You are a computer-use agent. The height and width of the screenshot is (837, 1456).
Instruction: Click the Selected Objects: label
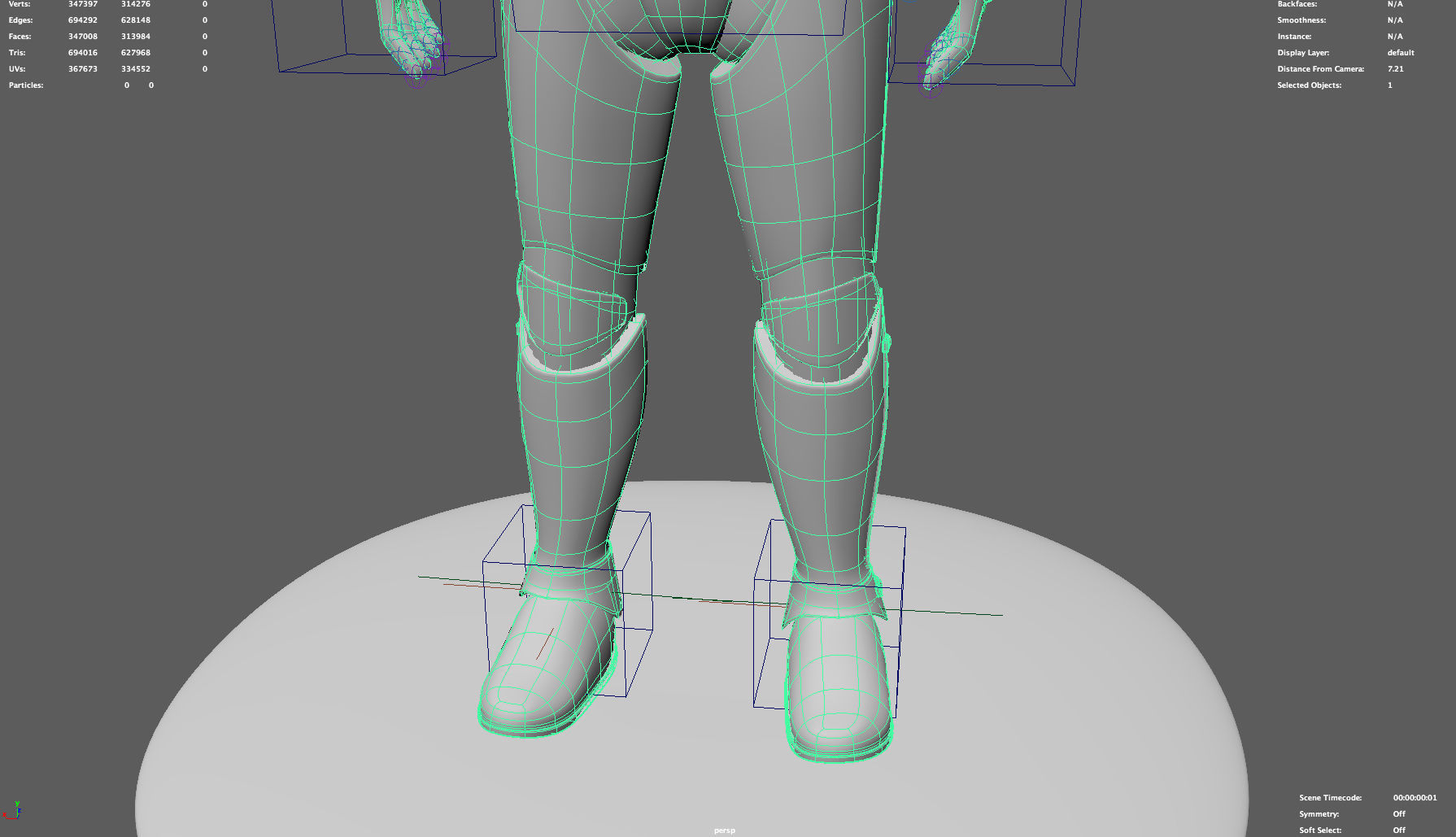(1310, 85)
